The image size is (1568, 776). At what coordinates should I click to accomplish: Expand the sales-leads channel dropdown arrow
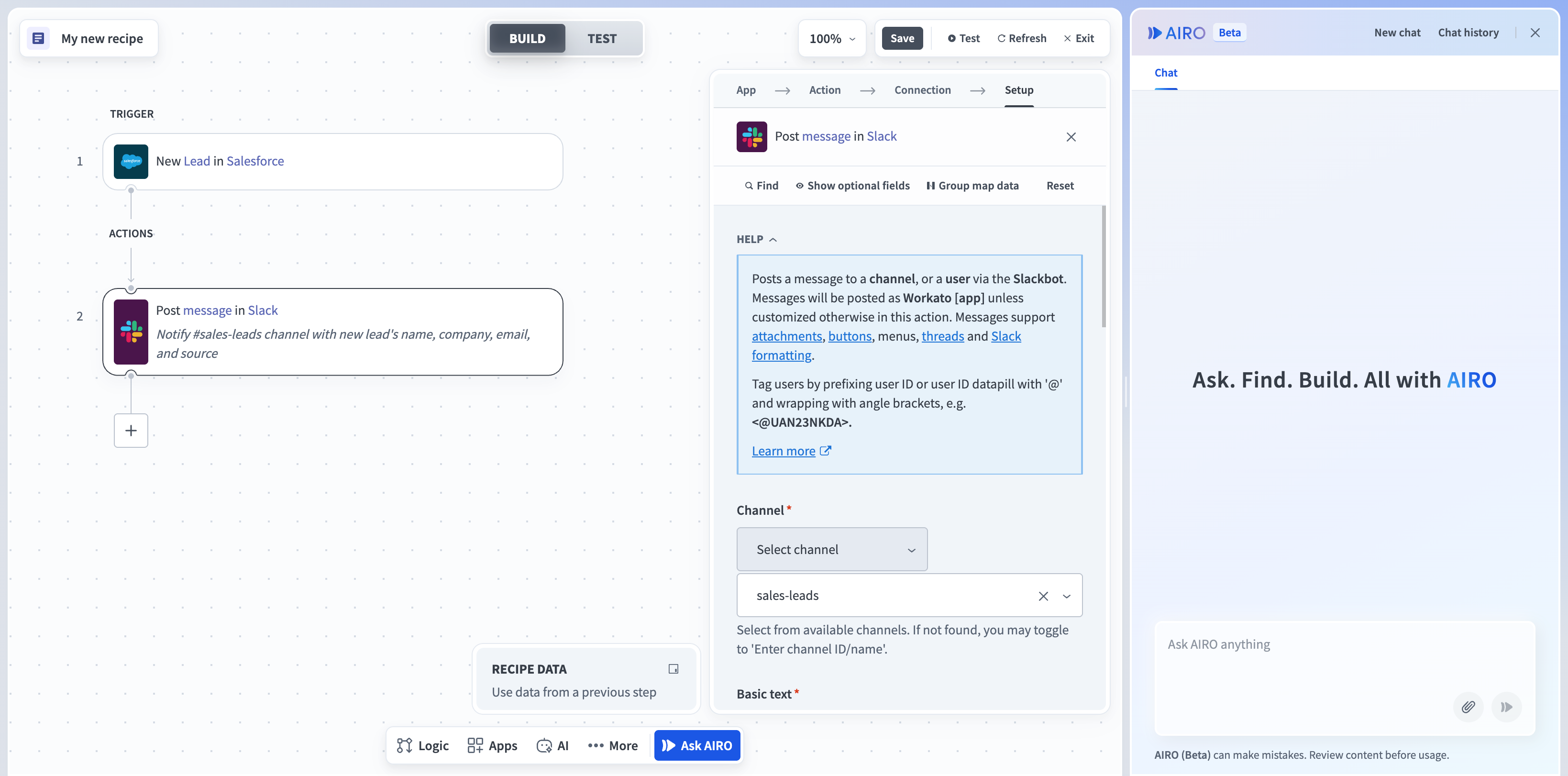click(1066, 596)
